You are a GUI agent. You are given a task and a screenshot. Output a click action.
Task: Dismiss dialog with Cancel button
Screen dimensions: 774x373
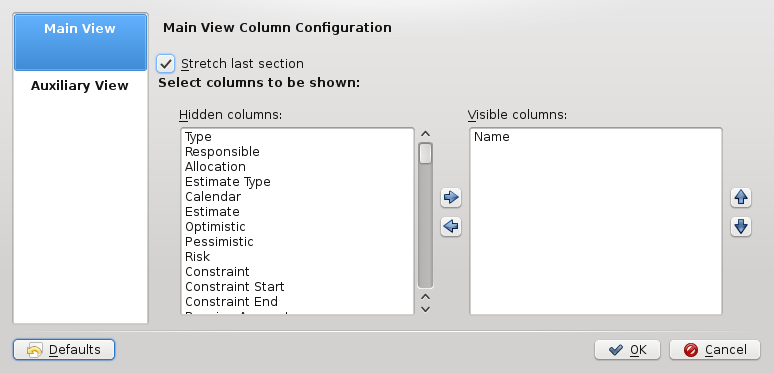tap(715, 350)
